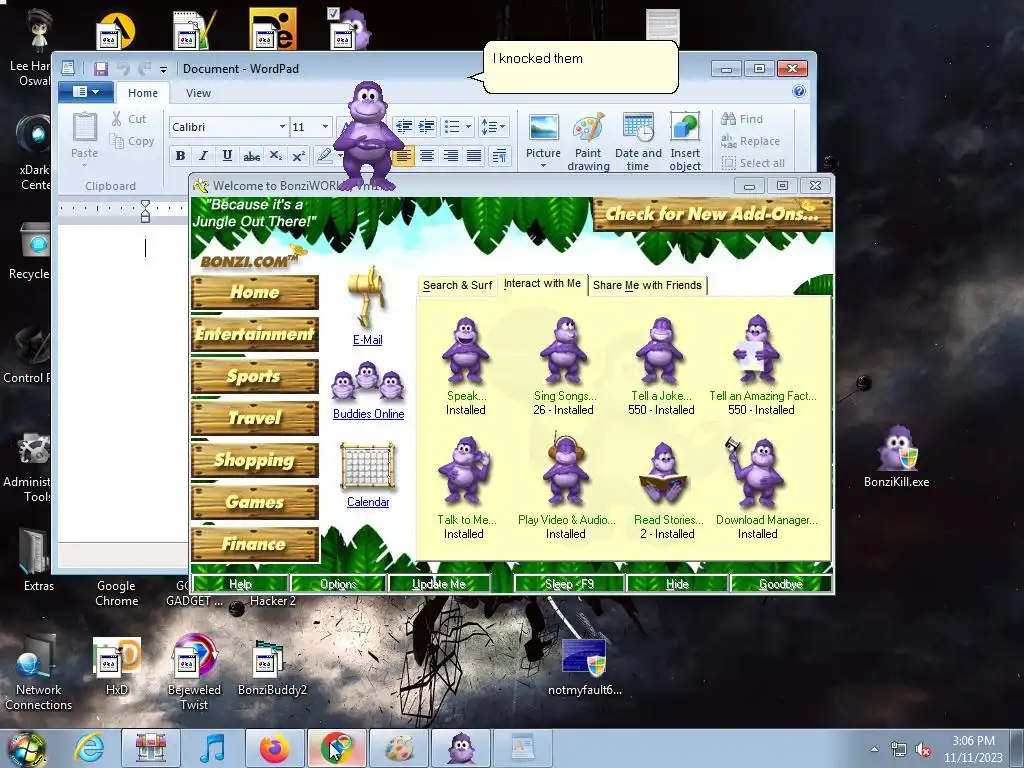Open the WordPad application menu button
1024x768 pixels.
coord(86,91)
